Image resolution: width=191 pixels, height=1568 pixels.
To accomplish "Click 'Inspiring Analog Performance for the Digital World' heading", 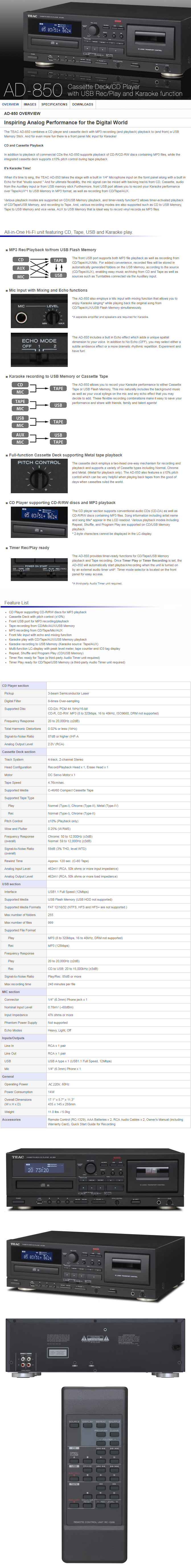I will pos(66,122).
